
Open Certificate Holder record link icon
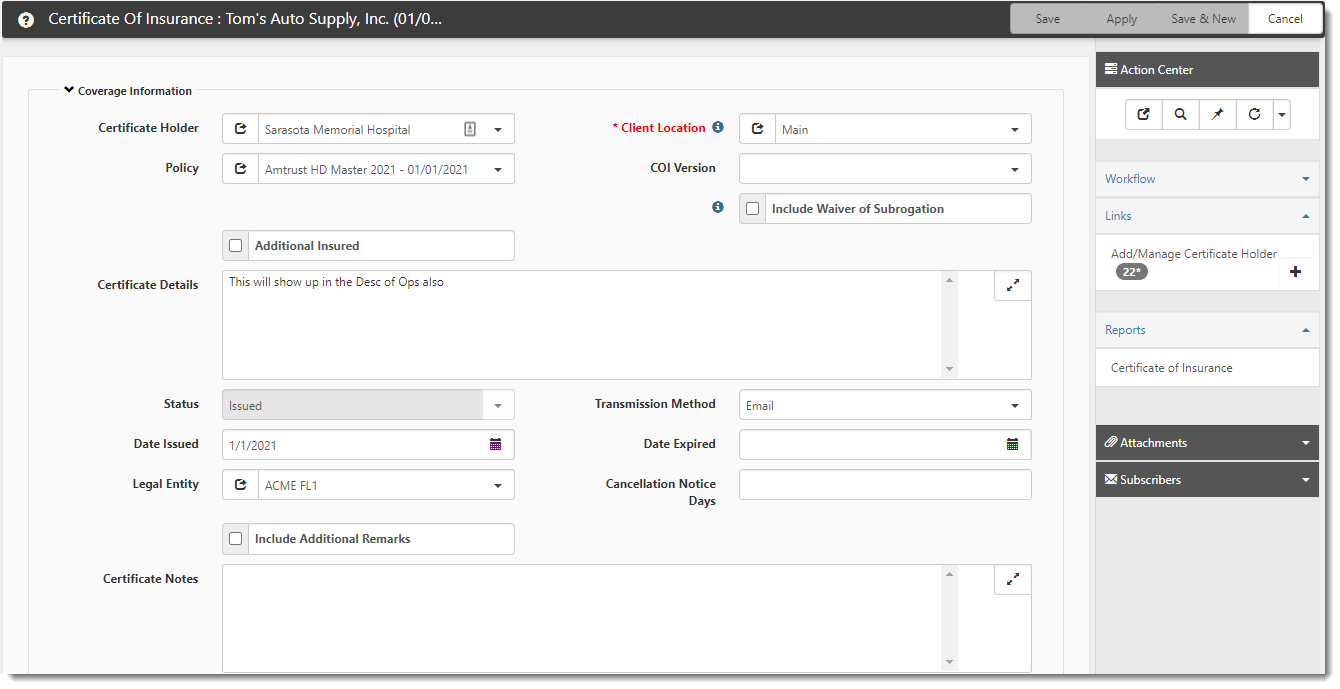(x=240, y=129)
